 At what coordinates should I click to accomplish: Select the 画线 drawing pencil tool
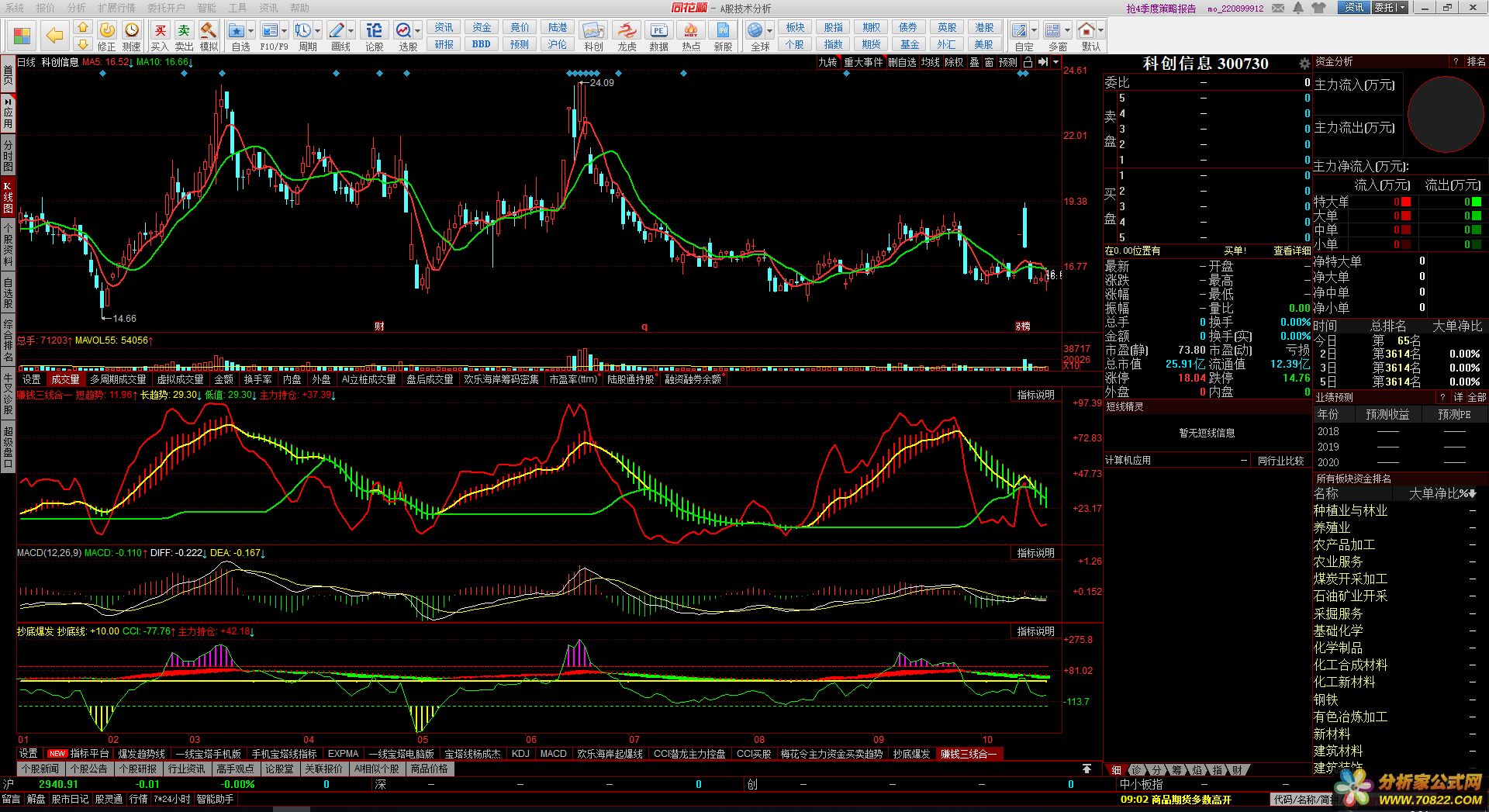(x=337, y=30)
